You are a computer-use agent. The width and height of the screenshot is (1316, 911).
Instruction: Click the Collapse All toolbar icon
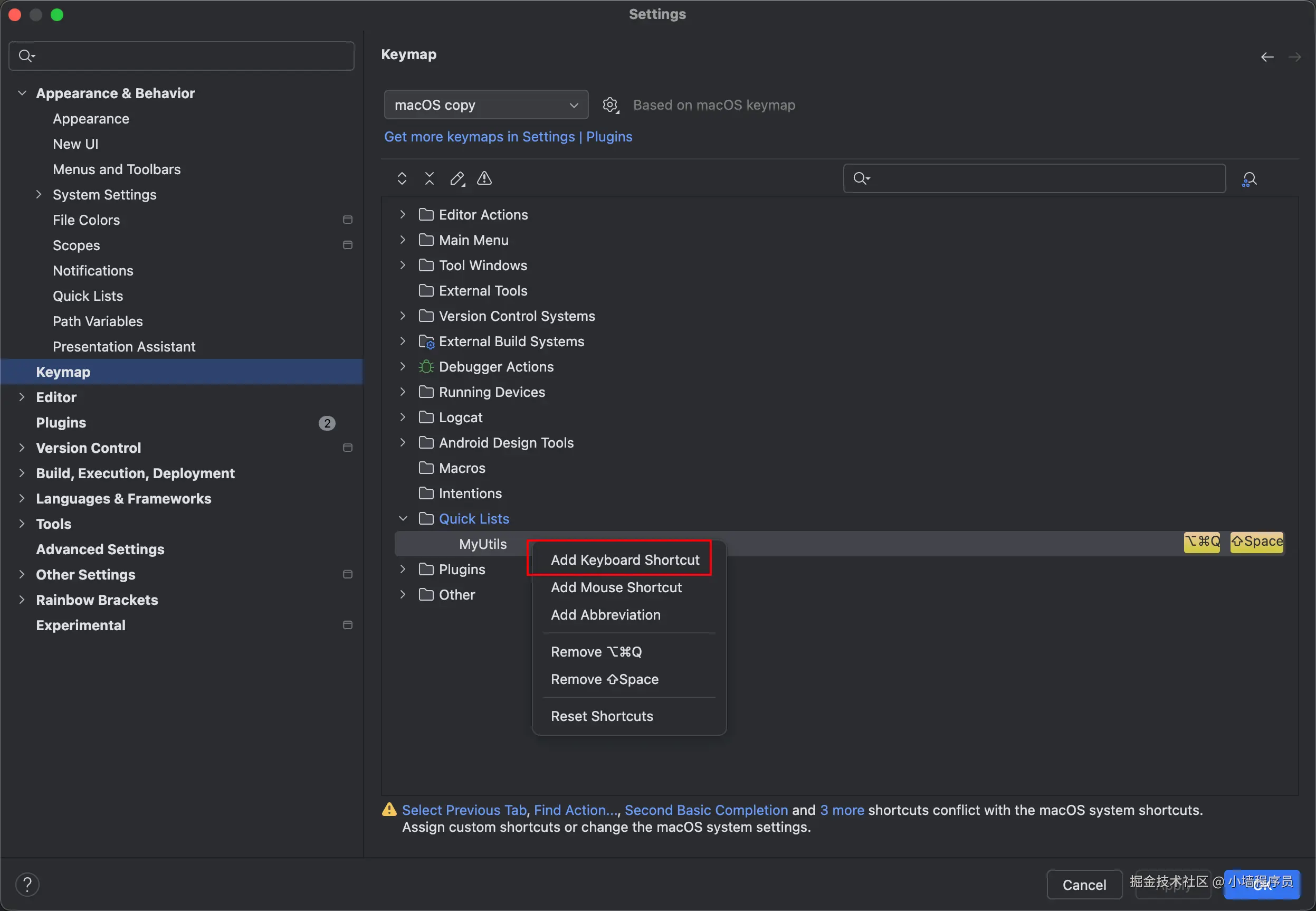pos(429,178)
